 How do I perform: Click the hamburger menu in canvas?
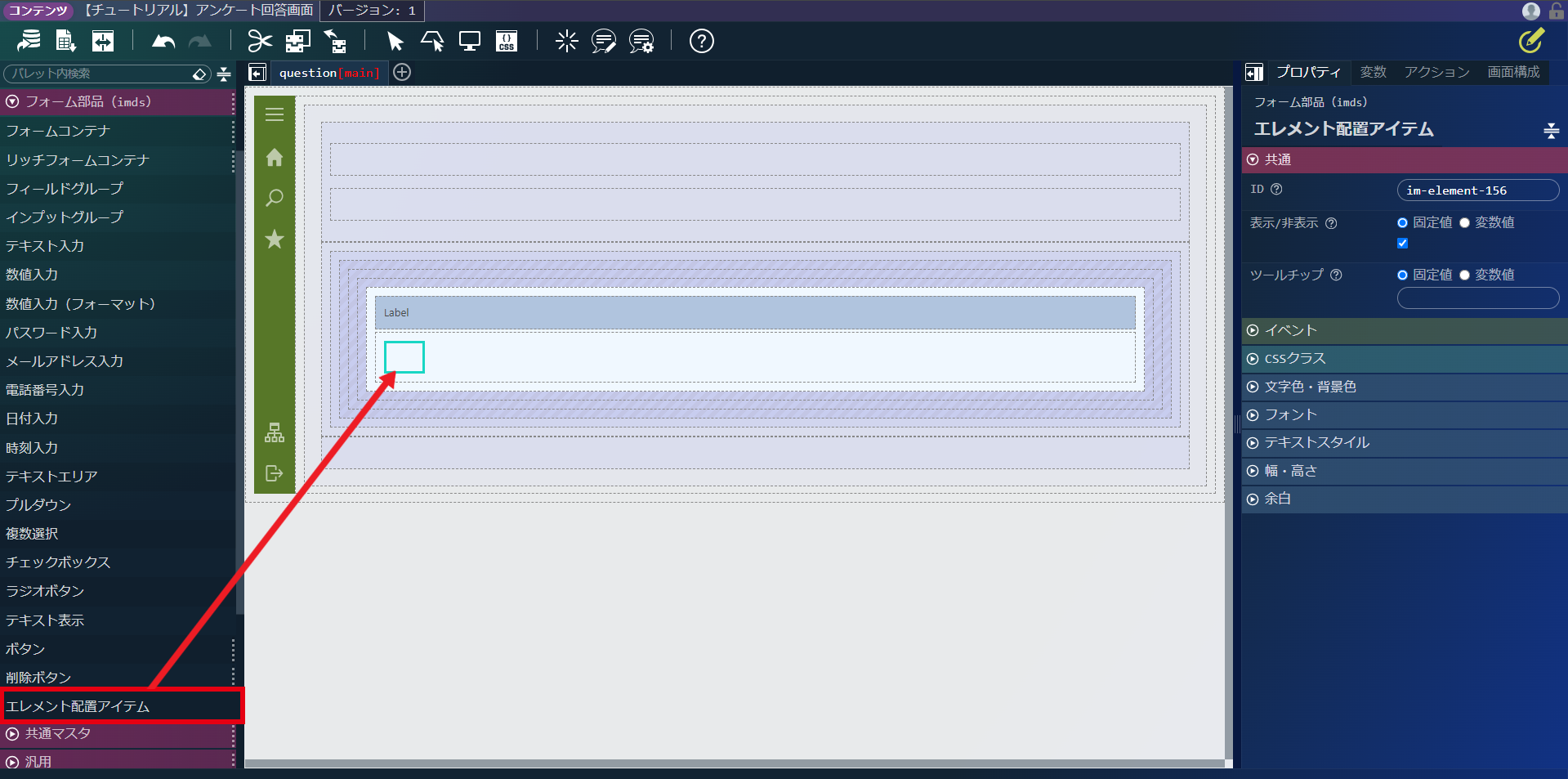(275, 114)
